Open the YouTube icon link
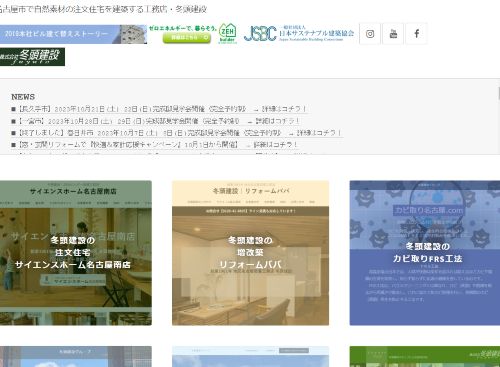Image resolution: width=500 pixels, height=367 pixels. point(393,34)
